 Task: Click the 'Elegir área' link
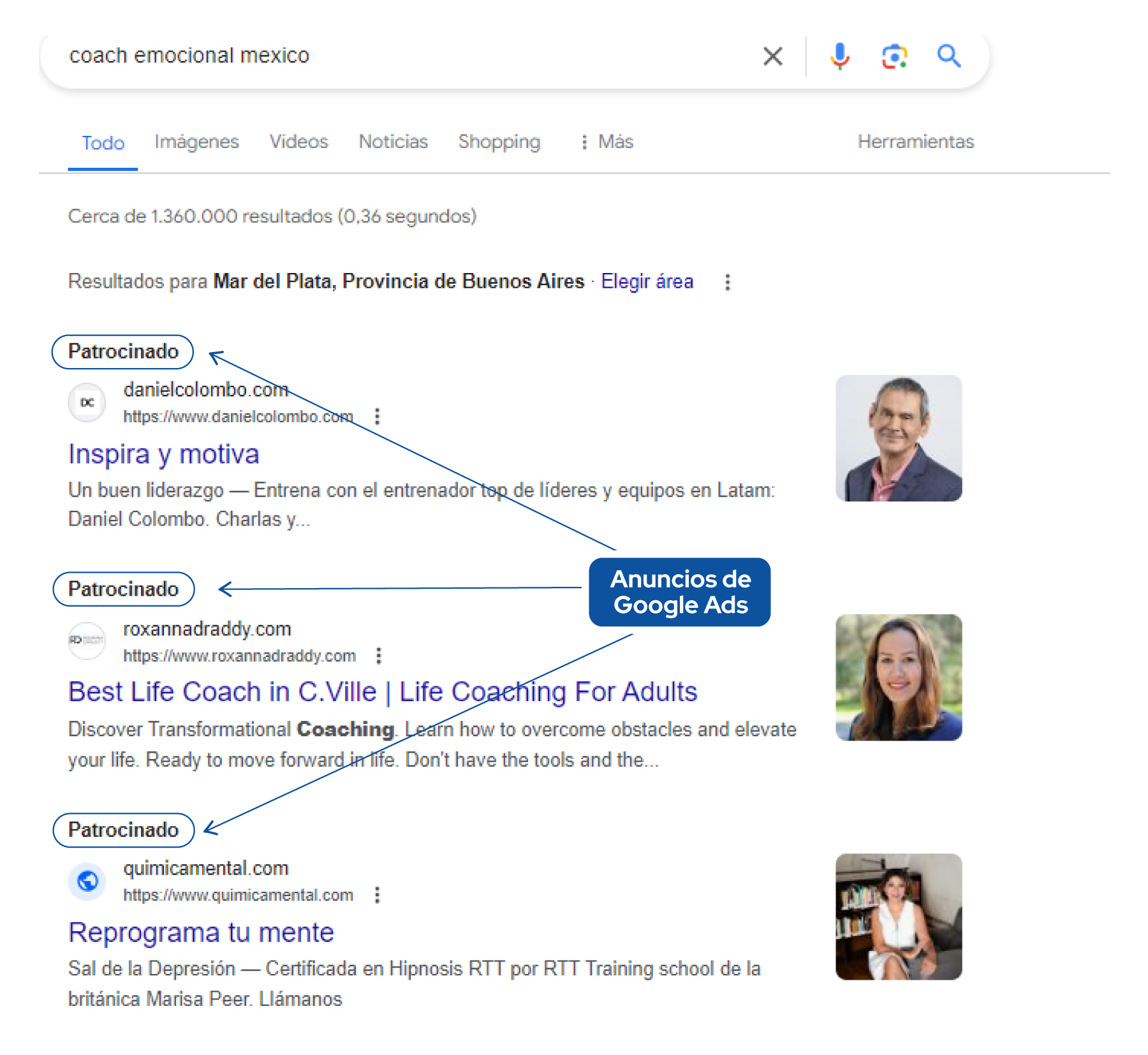pos(647,281)
